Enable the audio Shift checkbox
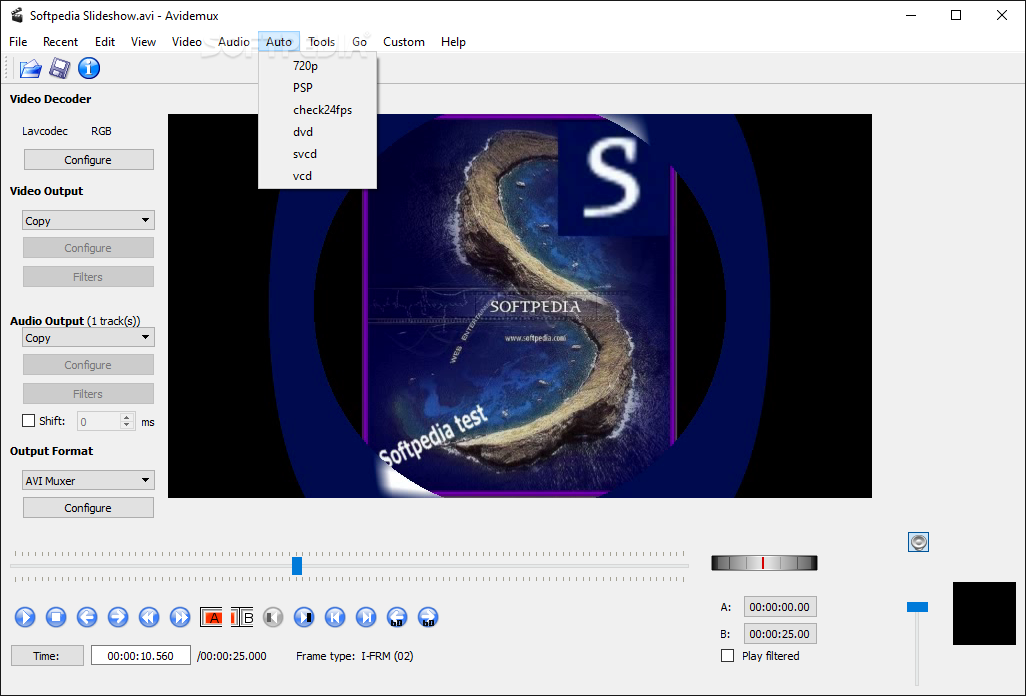Screen dimensions: 1026x696 (28, 421)
